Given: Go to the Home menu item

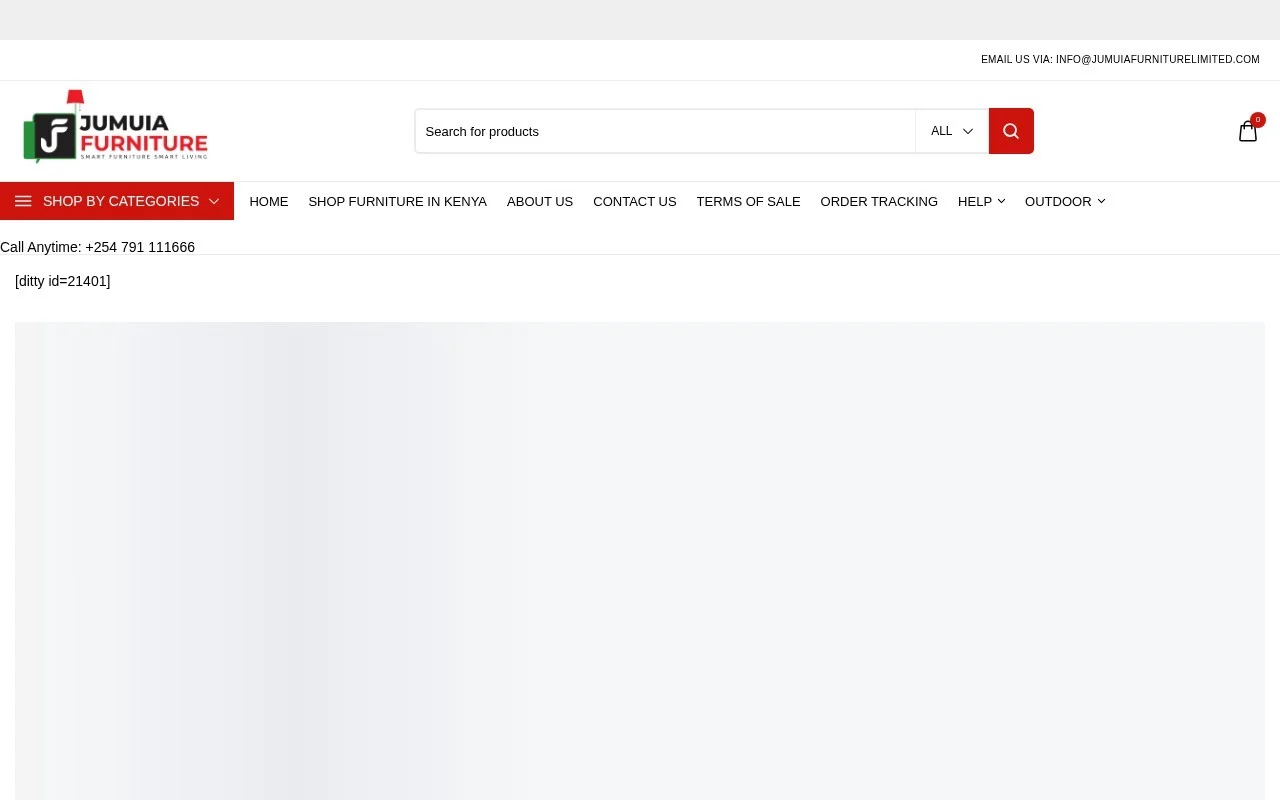Looking at the screenshot, I should (x=269, y=201).
